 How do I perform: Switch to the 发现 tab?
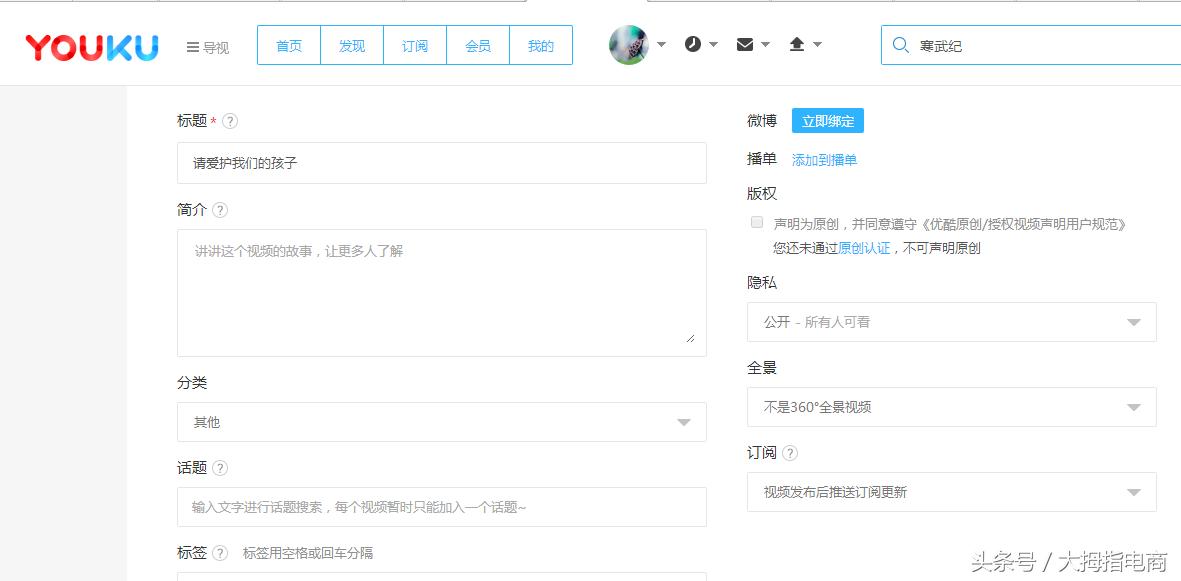[x=351, y=44]
